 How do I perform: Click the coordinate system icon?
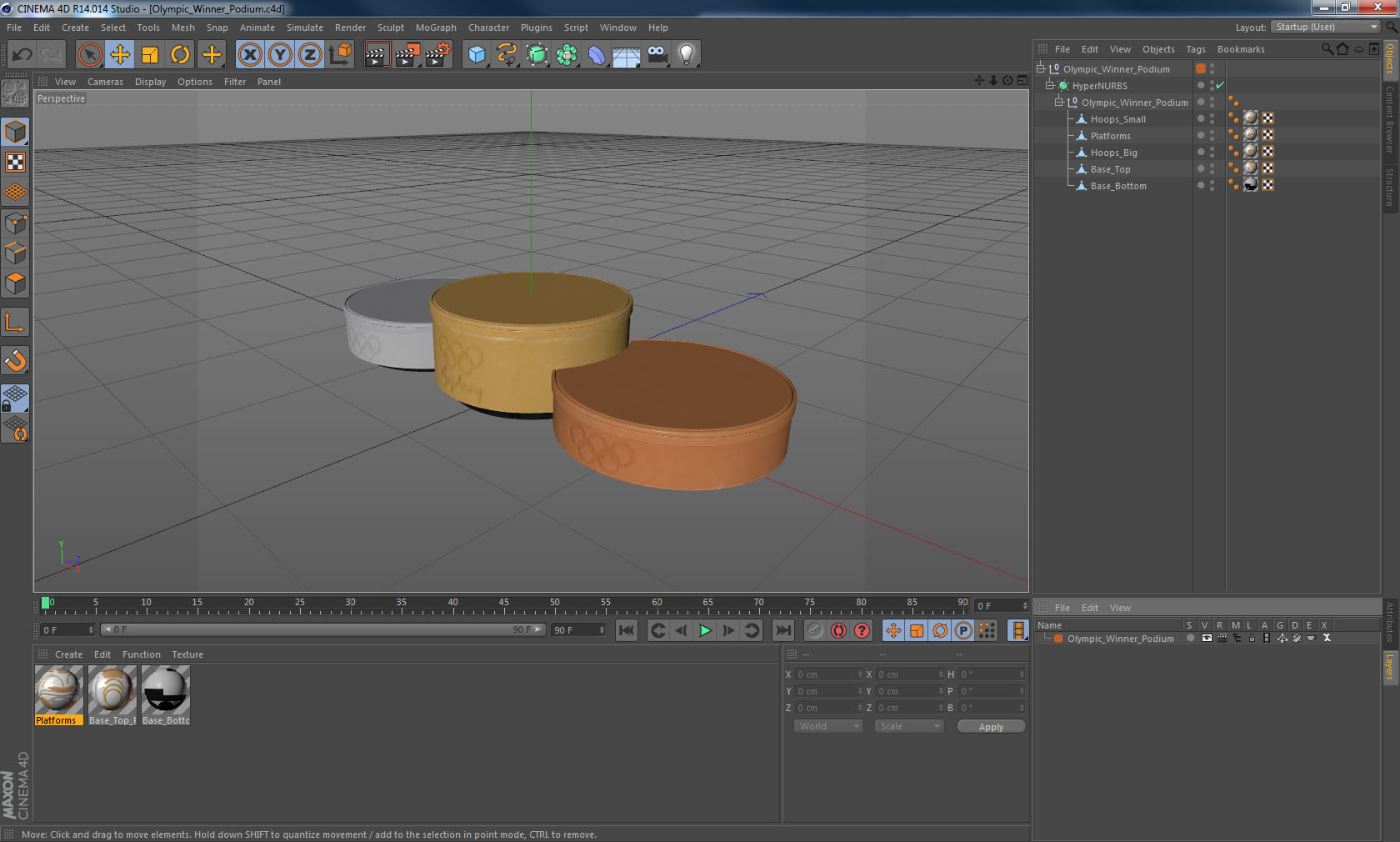(340, 55)
